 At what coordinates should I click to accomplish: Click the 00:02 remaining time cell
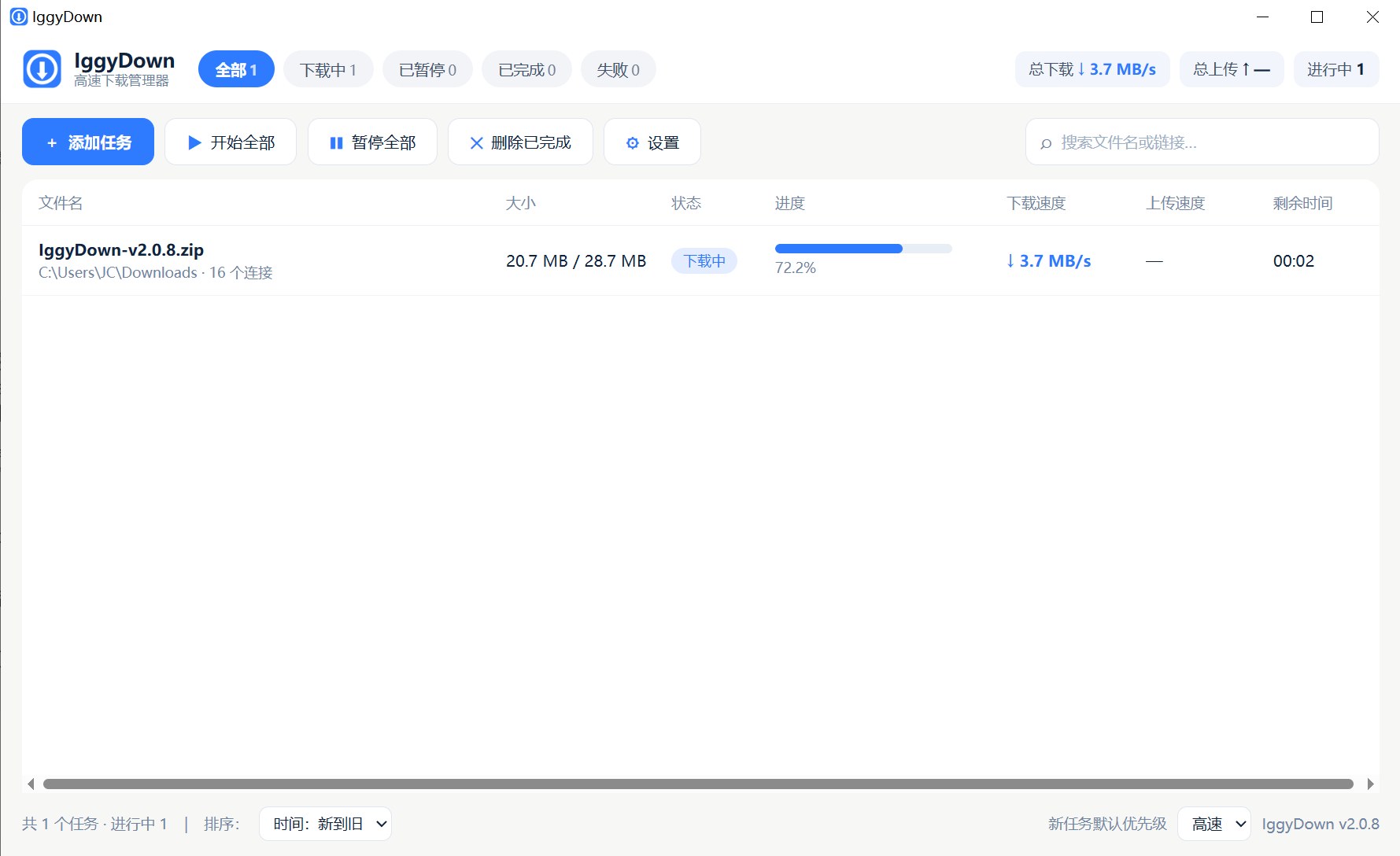click(x=1294, y=260)
